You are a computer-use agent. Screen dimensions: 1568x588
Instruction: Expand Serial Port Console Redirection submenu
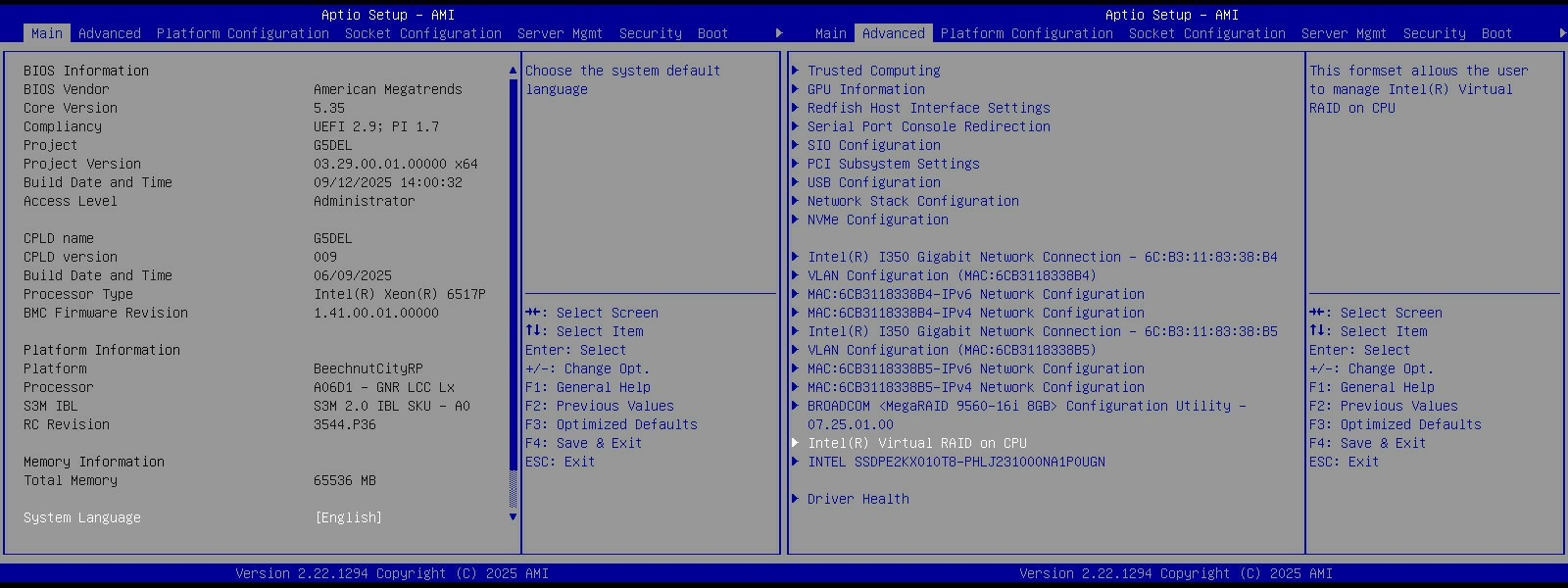928,126
